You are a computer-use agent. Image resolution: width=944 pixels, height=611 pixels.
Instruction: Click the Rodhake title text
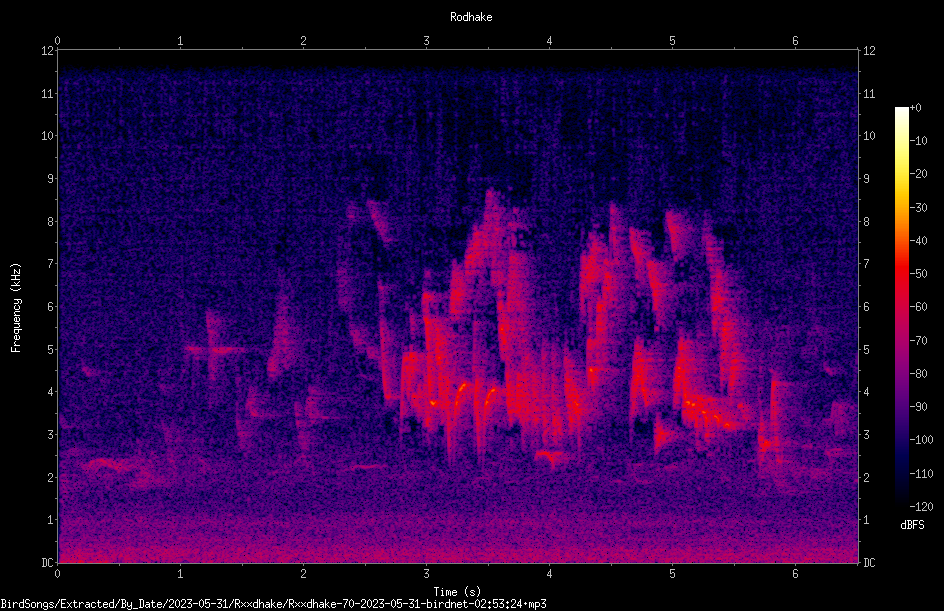[x=471, y=17]
